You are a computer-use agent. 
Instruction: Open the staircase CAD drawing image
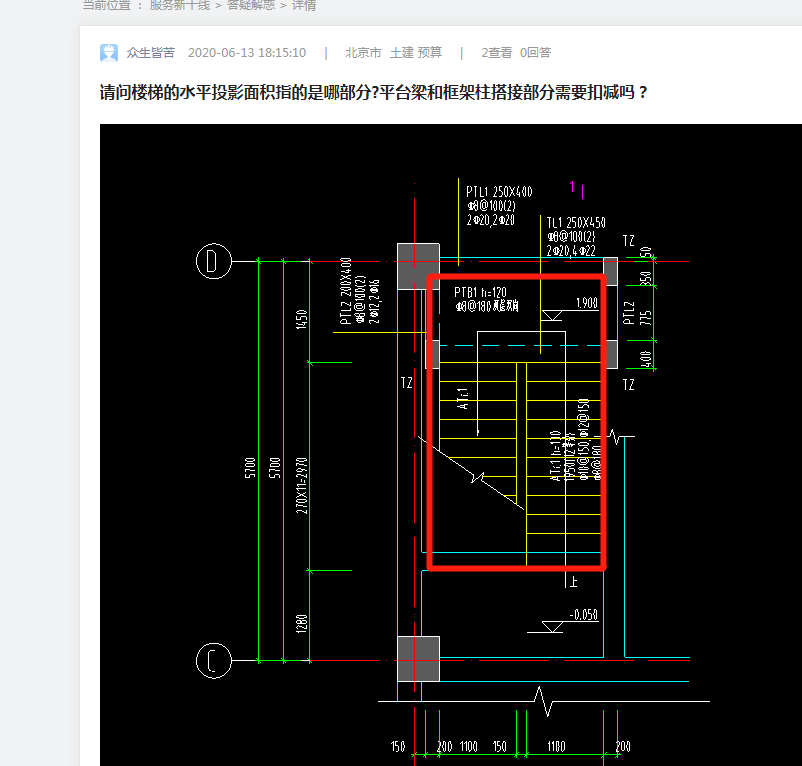(x=451, y=445)
